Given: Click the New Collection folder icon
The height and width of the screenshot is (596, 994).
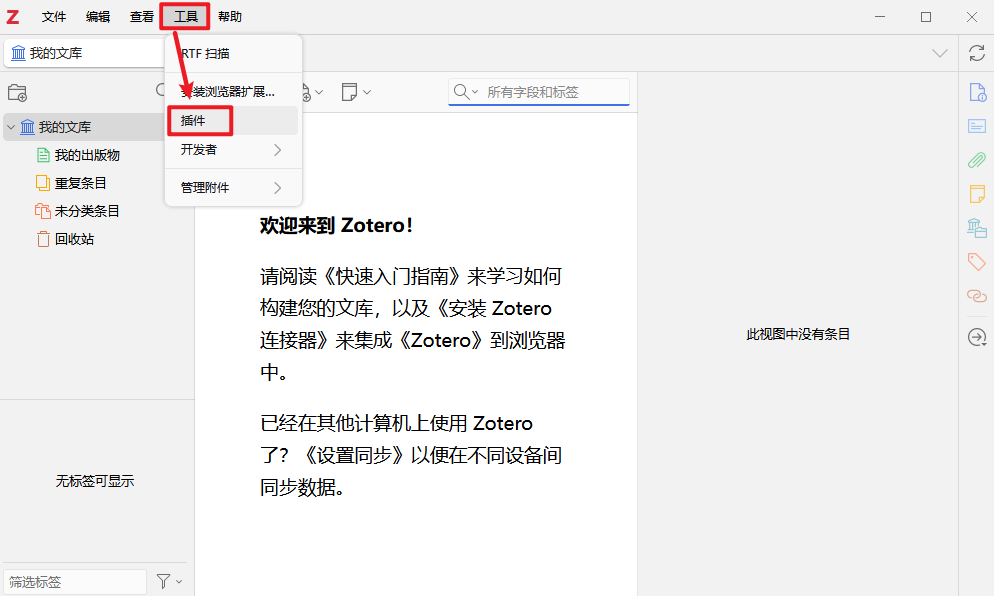Looking at the screenshot, I should pyautogui.click(x=17, y=92).
